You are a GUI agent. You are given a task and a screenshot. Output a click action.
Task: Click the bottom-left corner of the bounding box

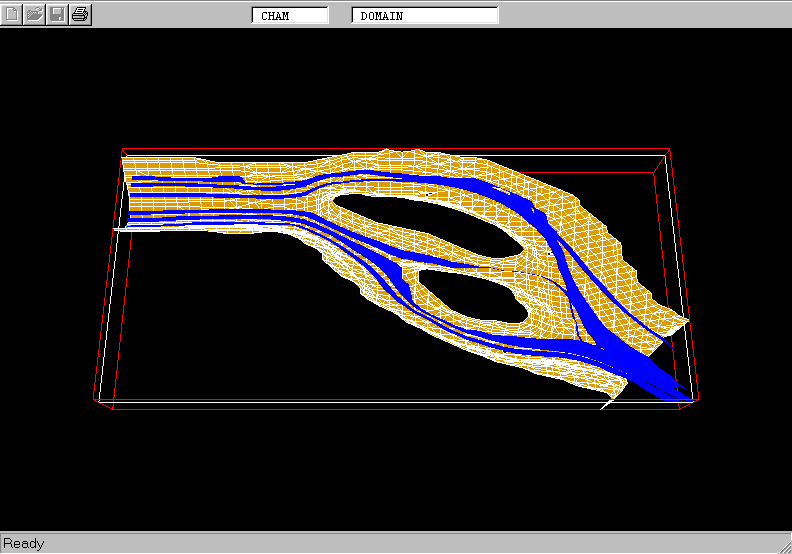96,401
